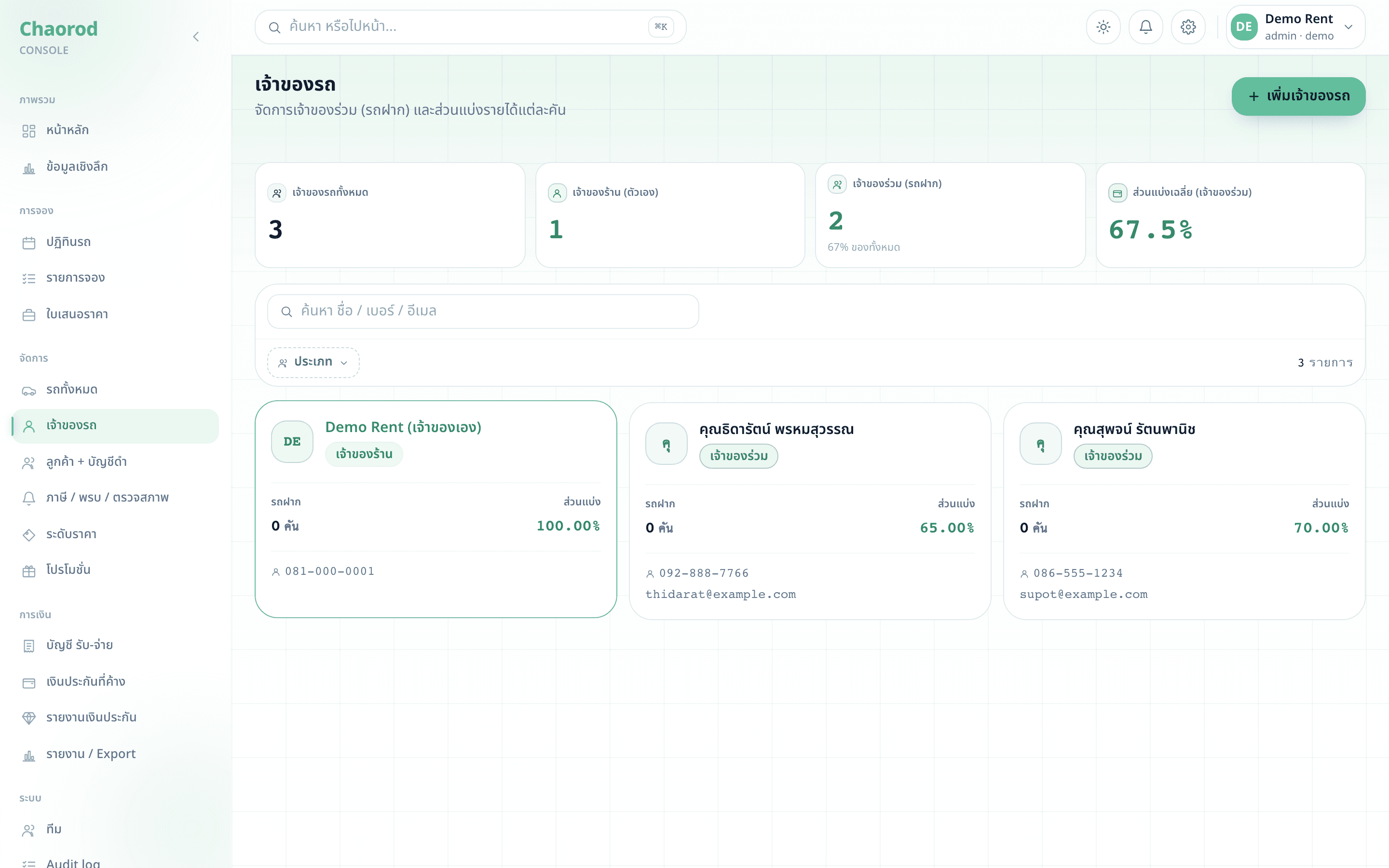Open บัญชี รับ-จ่าย accounting page
This screenshot has height=868, width=1389.
tap(115, 645)
